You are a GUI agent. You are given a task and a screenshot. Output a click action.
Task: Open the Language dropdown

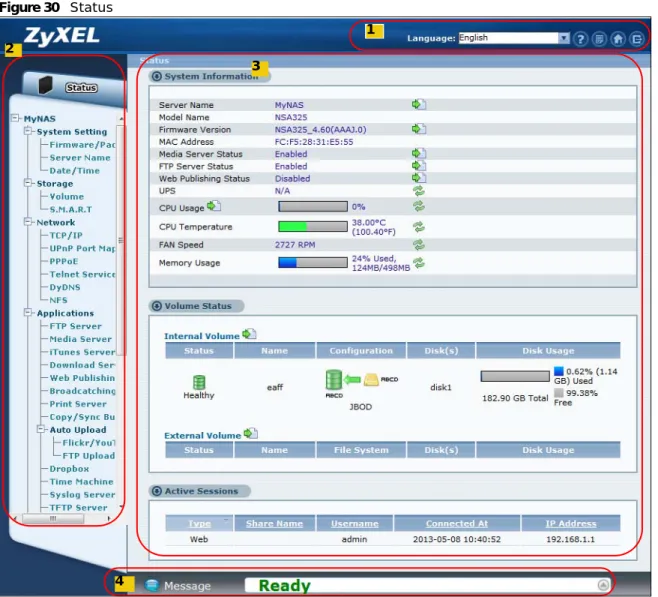[514, 38]
